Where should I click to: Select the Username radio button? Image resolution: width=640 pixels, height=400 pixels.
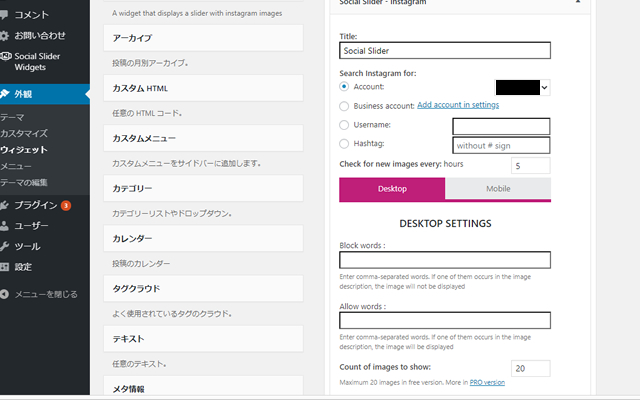(345, 125)
